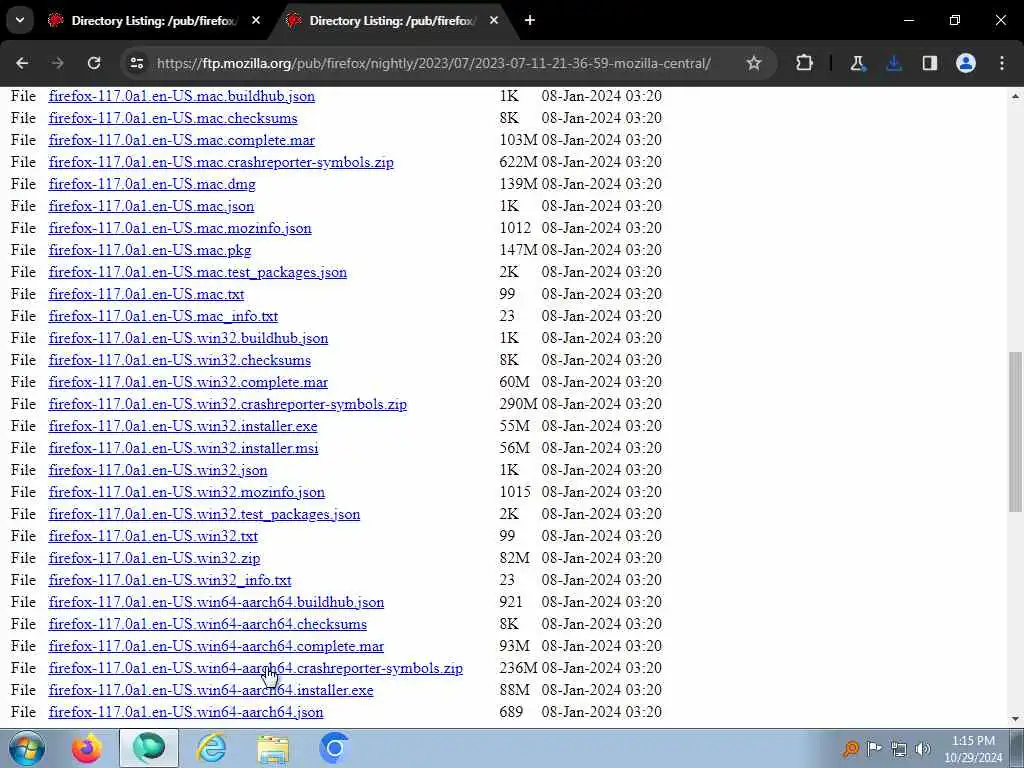This screenshot has width=1024, height=768.
Task: Open the win32.checksums link
Action: point(180,360)
